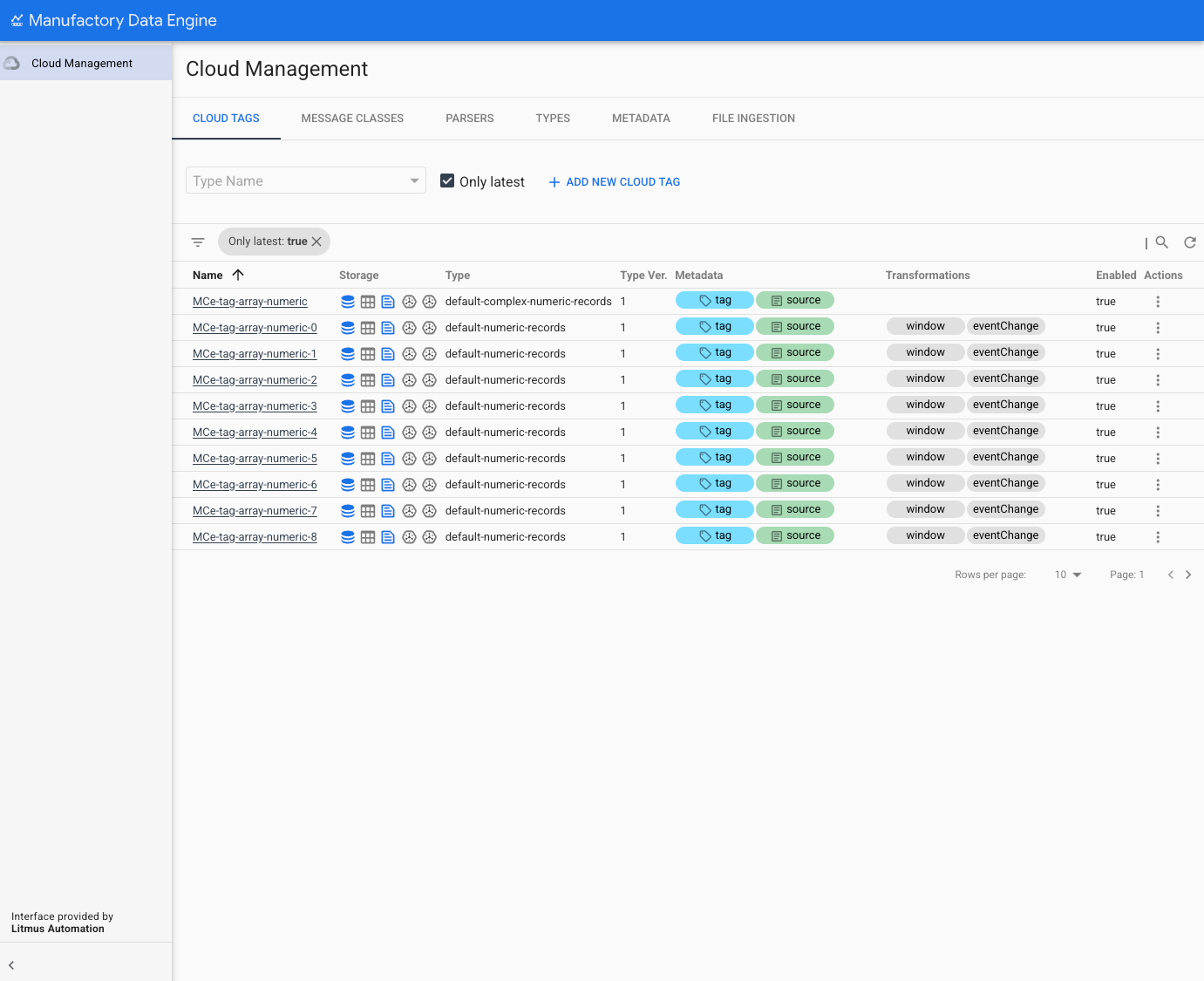Click the refresh icon to reload cloud tags

(x=1190, y=242)
